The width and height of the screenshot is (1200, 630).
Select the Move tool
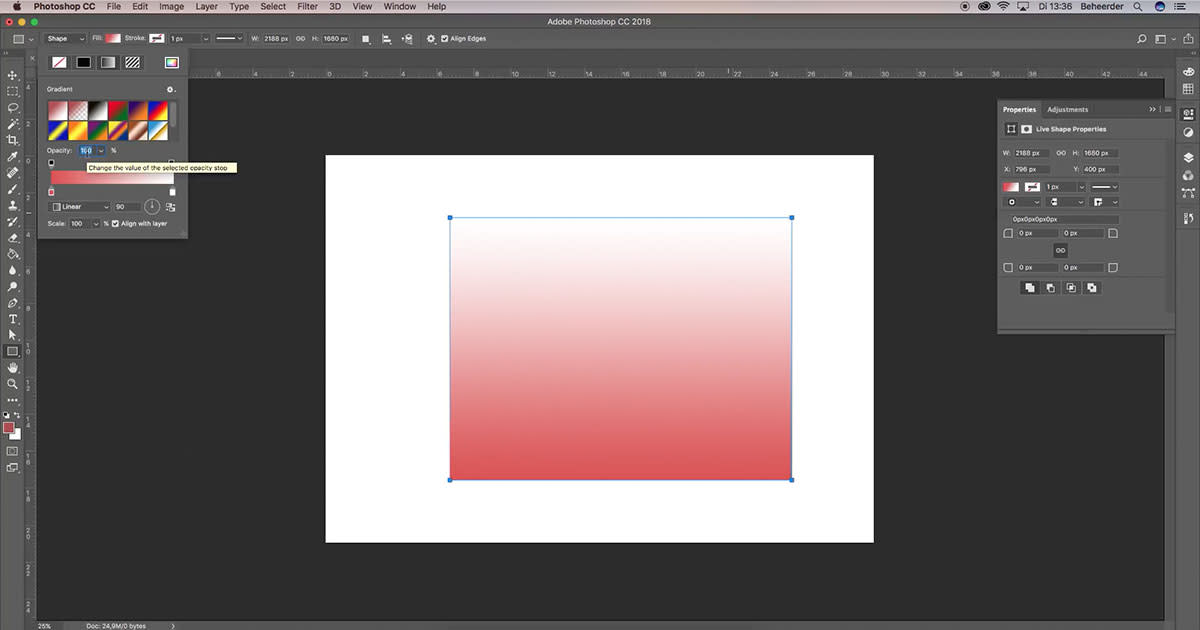[x=13, y=74]
